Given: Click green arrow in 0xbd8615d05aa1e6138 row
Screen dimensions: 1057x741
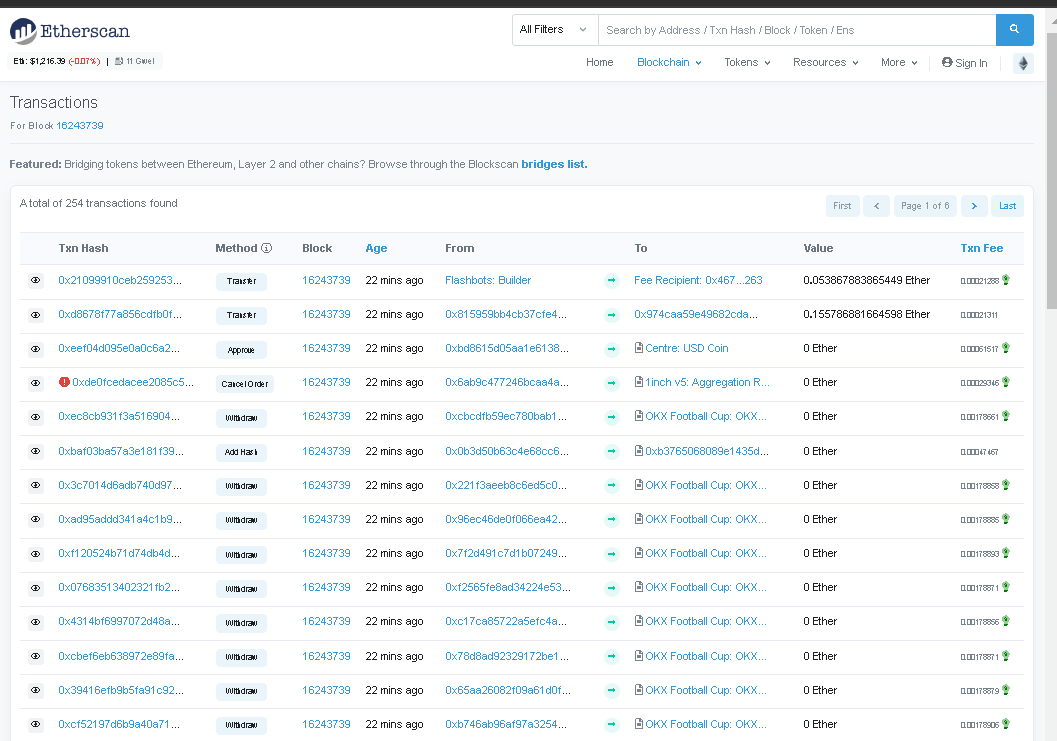Looking at the screenshot, I should tap(611, 349).
